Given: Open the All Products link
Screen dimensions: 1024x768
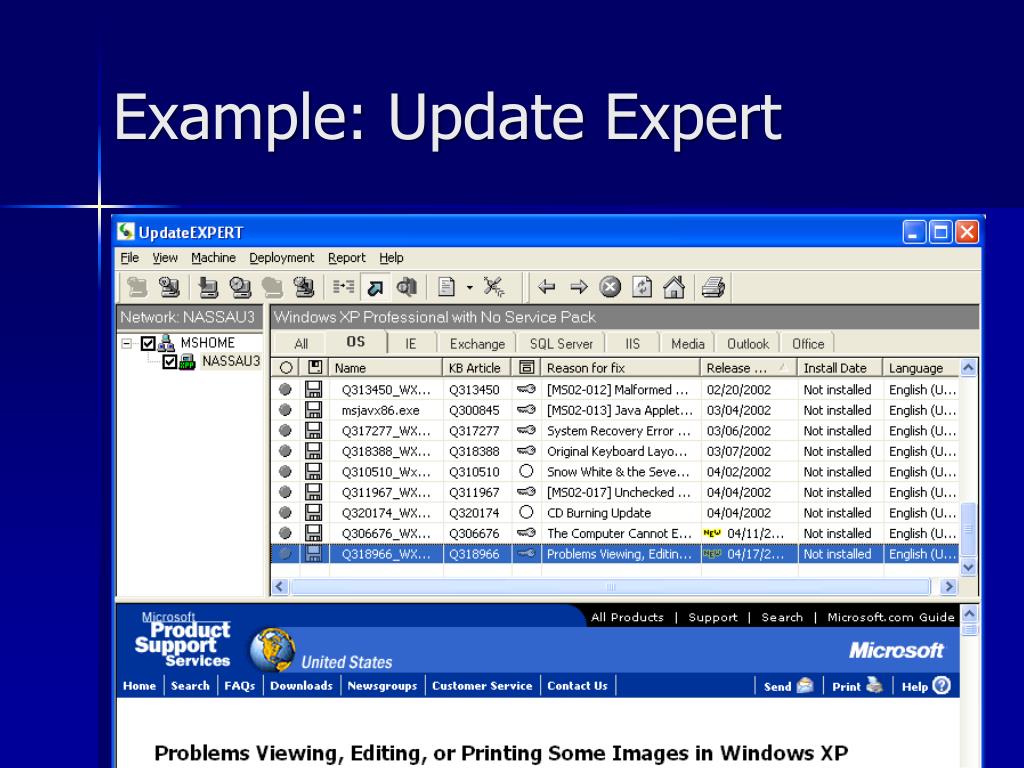Looking at the screenshot, I should point(627,617).
